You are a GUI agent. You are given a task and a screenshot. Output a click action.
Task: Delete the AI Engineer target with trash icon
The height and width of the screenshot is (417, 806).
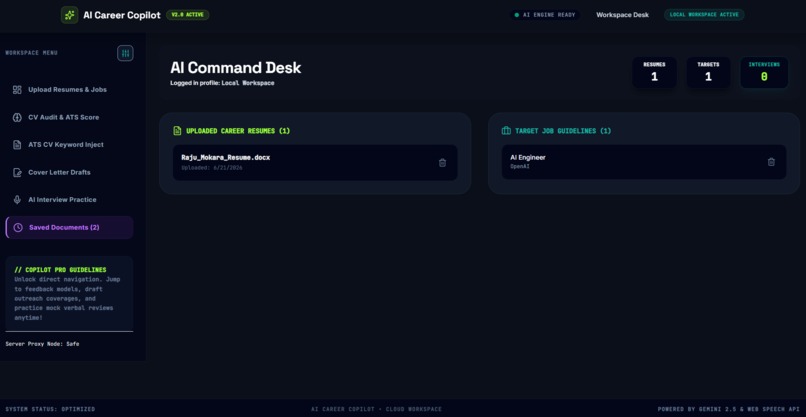click(771, 162)
